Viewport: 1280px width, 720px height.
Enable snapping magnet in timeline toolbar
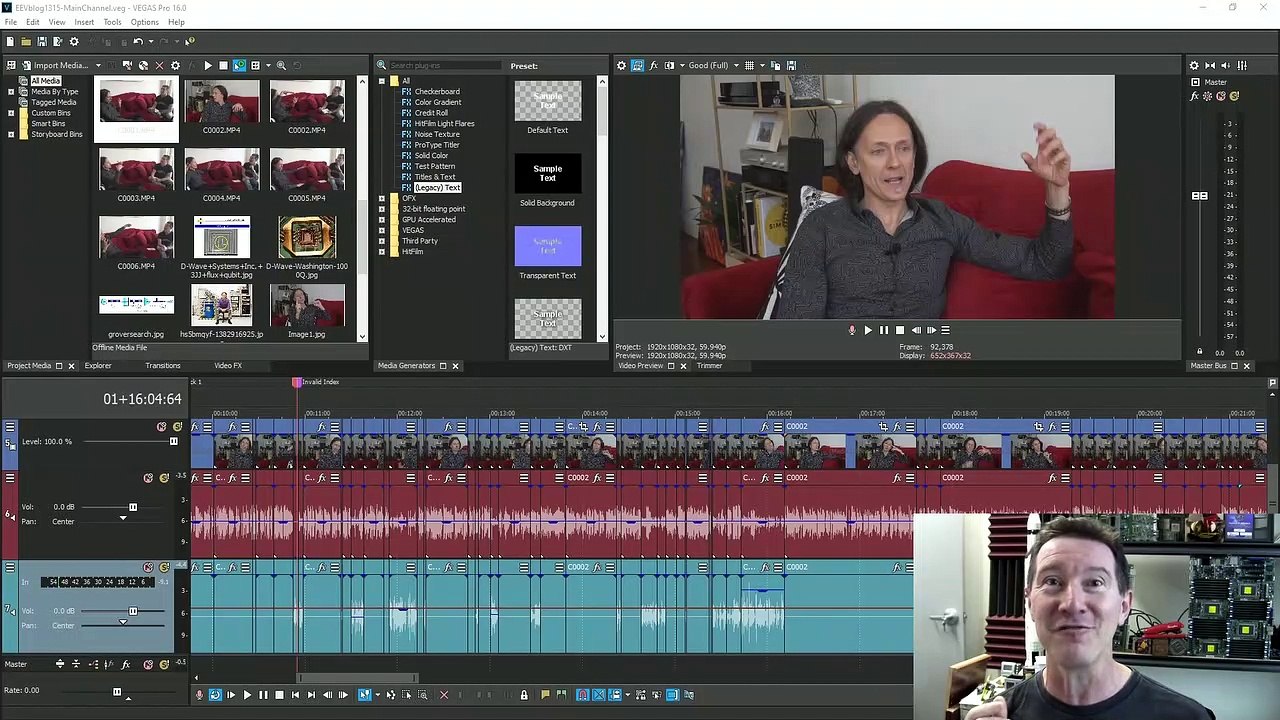[583, 695]
